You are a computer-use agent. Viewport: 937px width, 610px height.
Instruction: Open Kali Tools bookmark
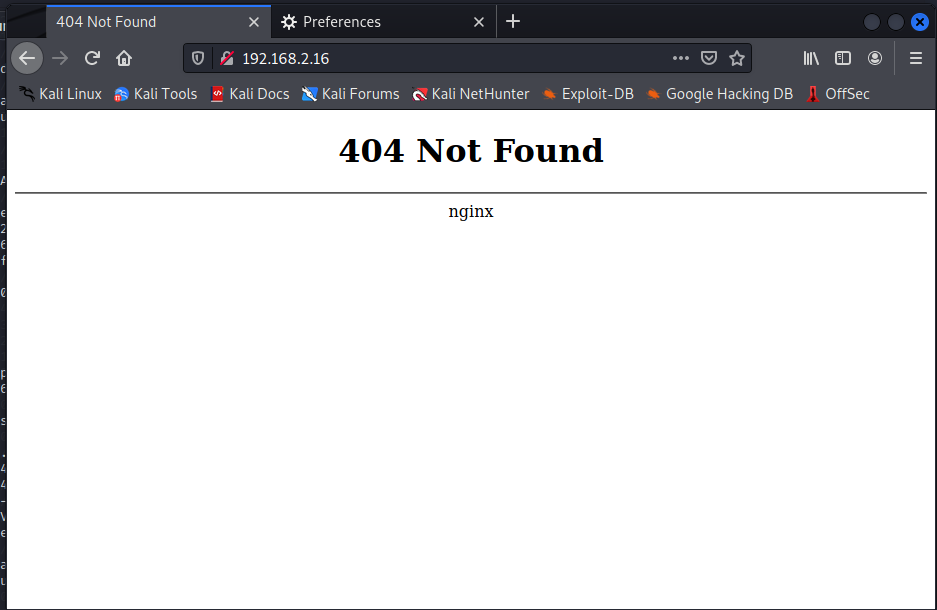[x=155, y=94]
